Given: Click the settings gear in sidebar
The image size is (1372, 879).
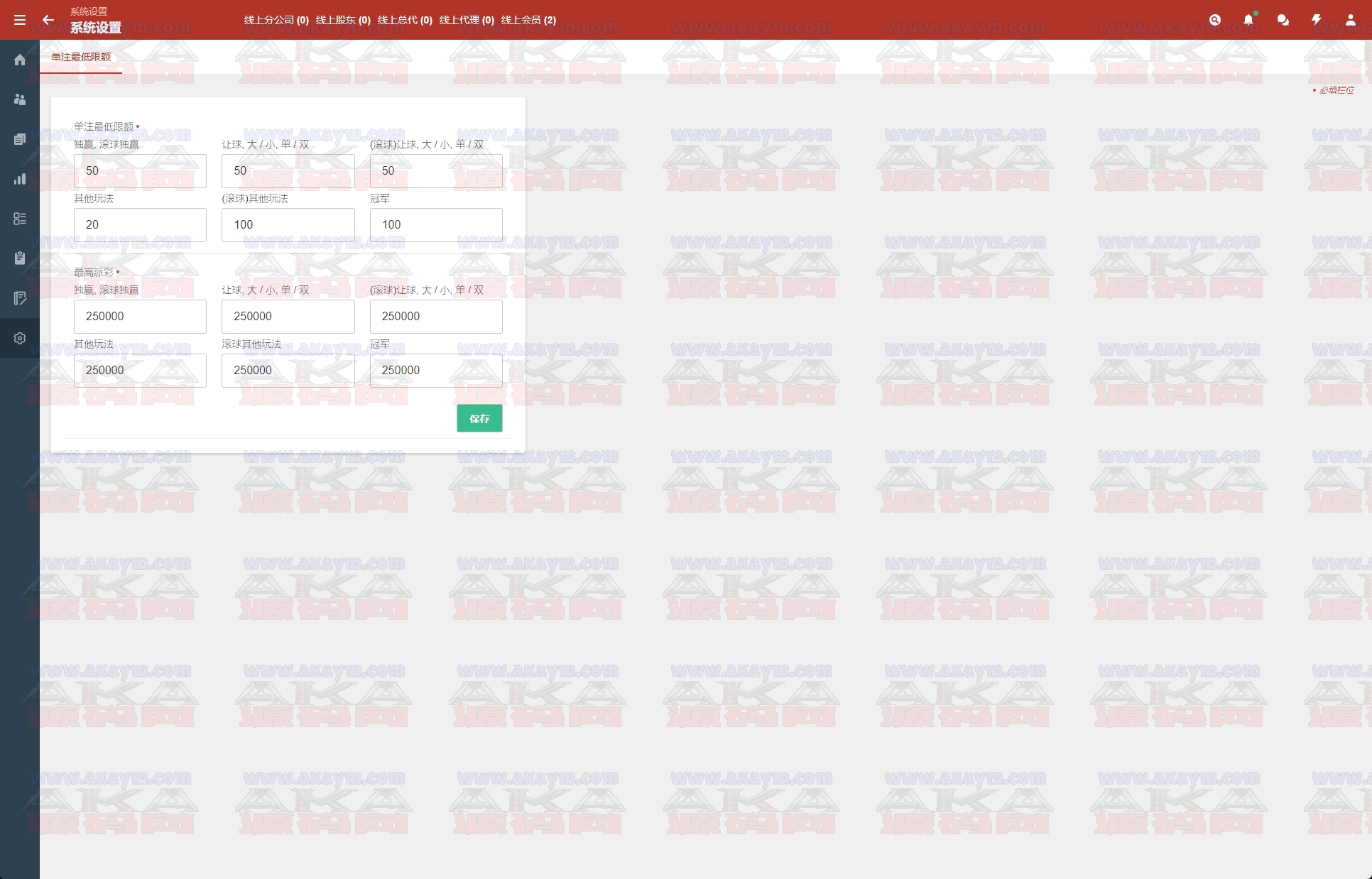Looking at the screenshot, I should coord(20,338).
